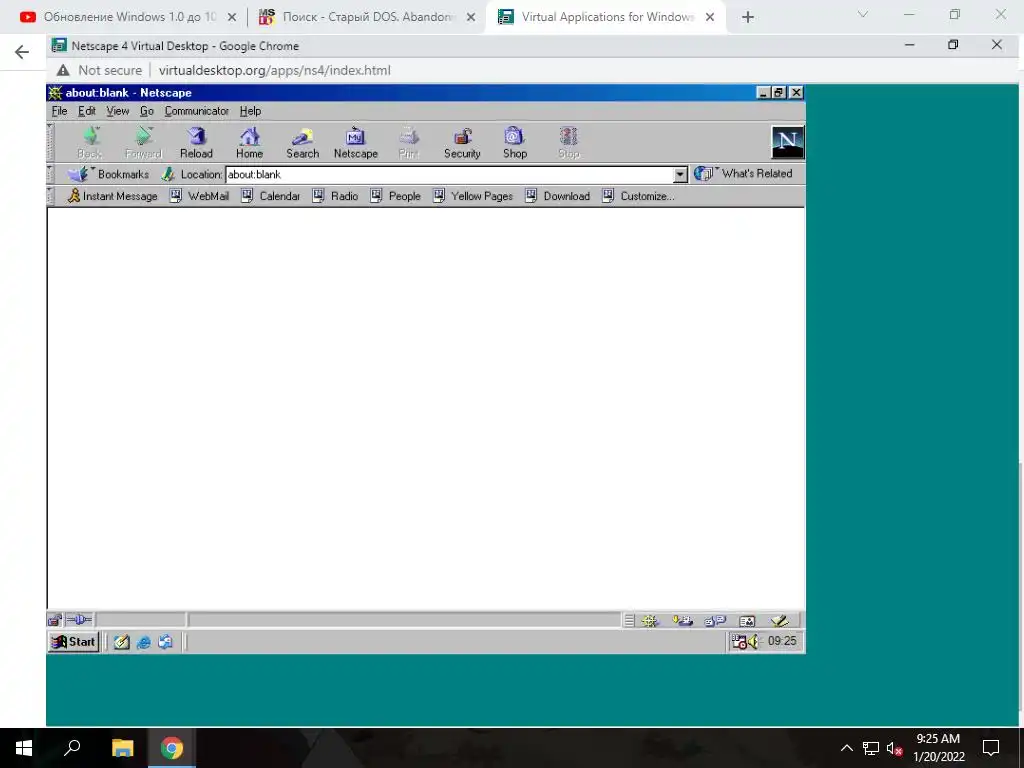Open the Calendar personal toolbar link
The height and width of the screenshot is (768, 1024).
(270, 196)
